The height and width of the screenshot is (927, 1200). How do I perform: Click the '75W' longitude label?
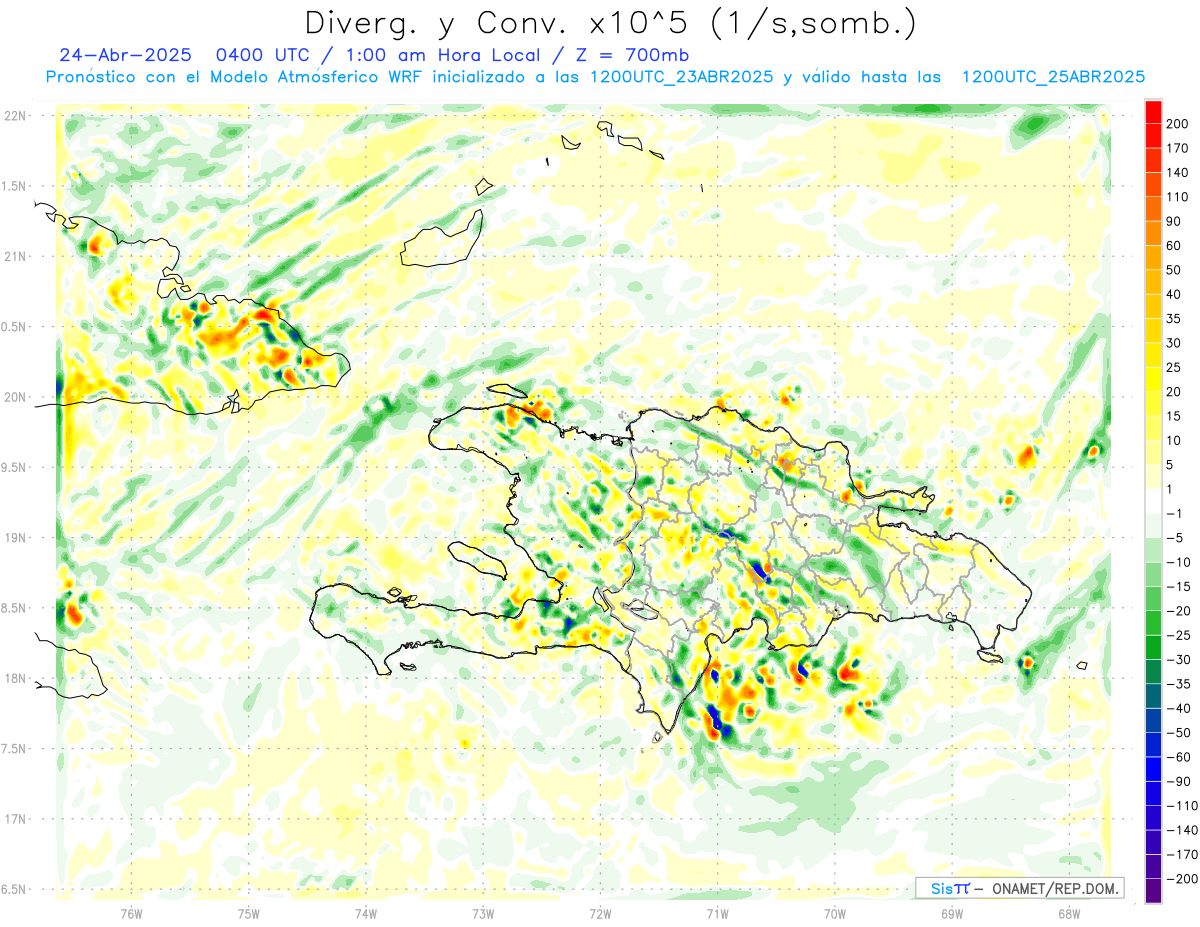tap(249, 913)
